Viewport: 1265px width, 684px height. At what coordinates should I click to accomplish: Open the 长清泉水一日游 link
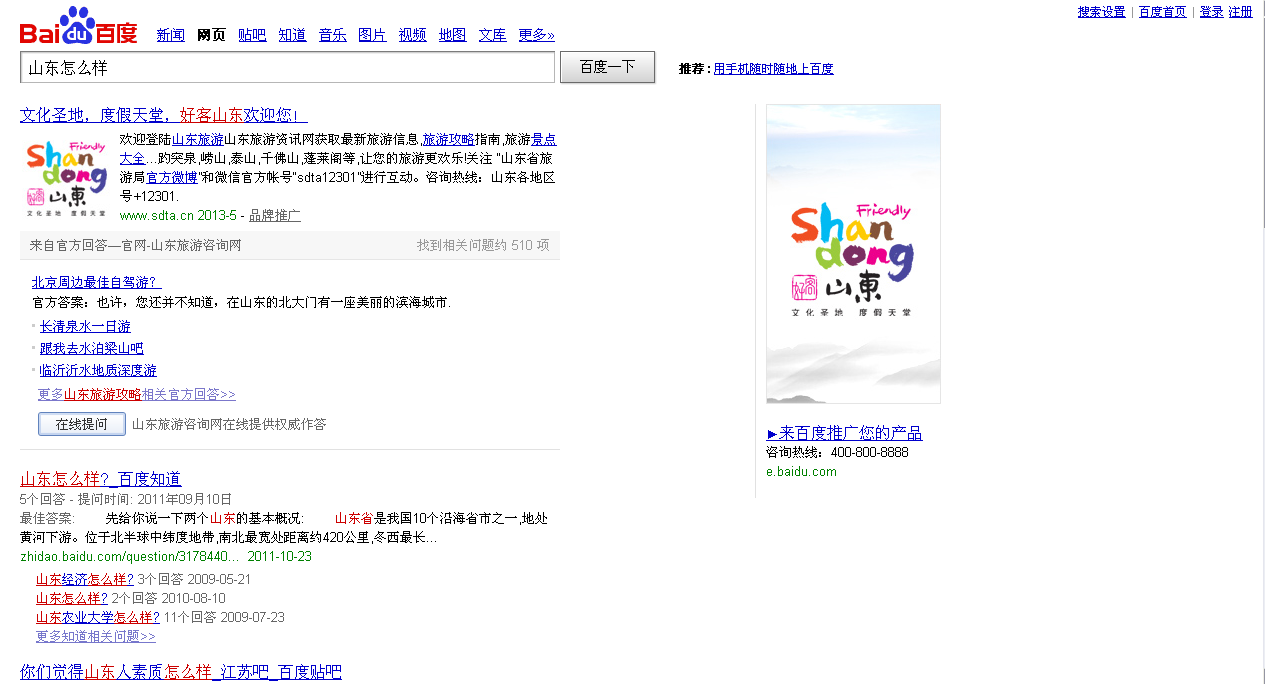[x=85, y=327]
